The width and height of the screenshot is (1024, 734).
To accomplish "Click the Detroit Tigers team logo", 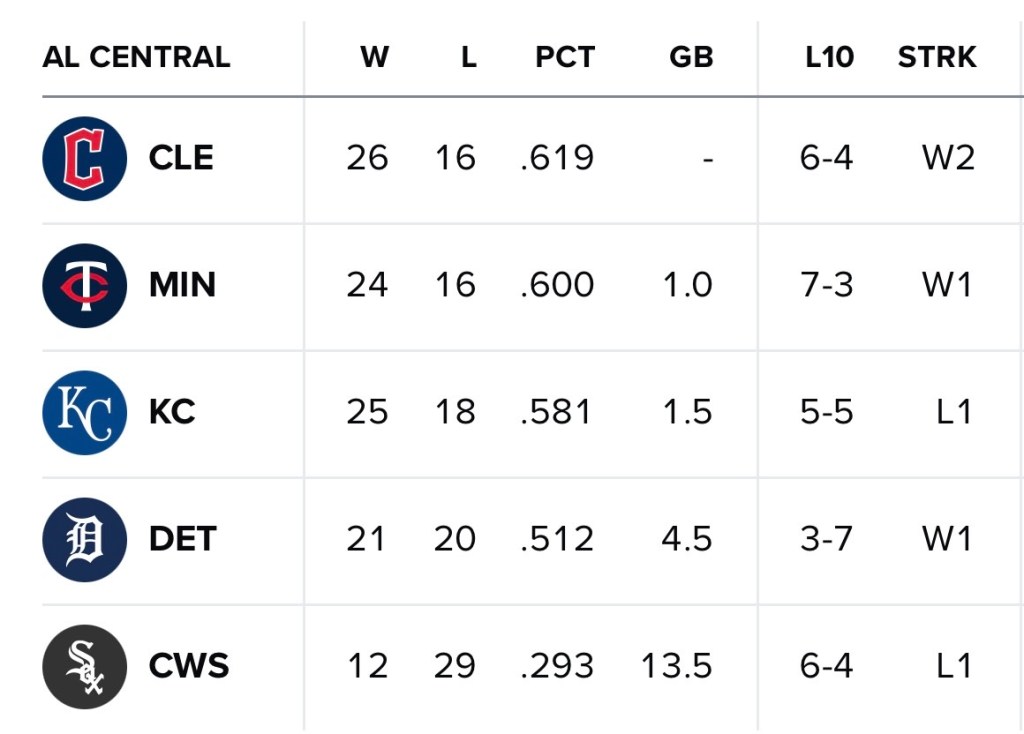I will [x=84, y=539].
